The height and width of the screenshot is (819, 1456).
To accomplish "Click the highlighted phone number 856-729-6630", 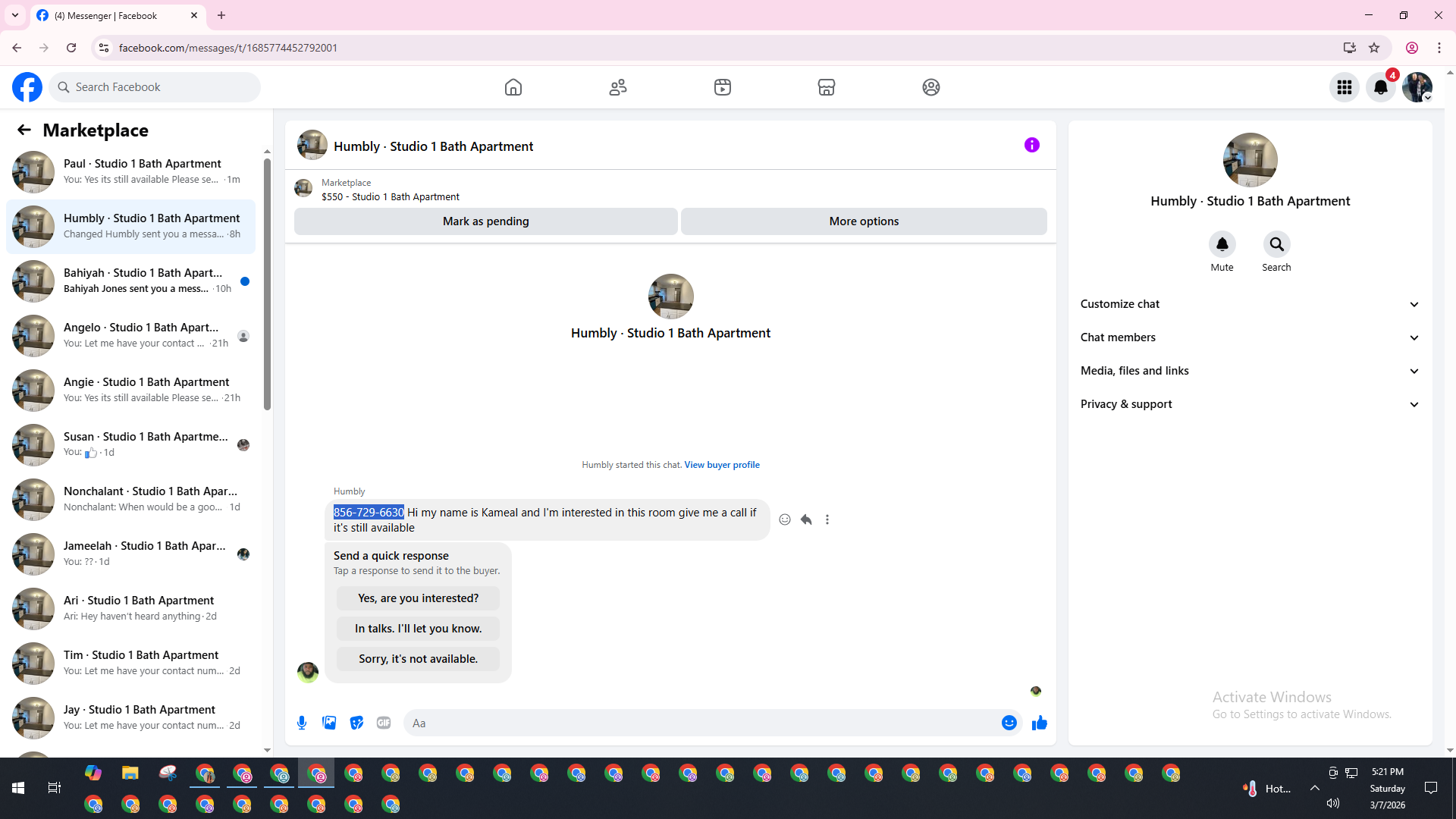I will click(369, 513).
